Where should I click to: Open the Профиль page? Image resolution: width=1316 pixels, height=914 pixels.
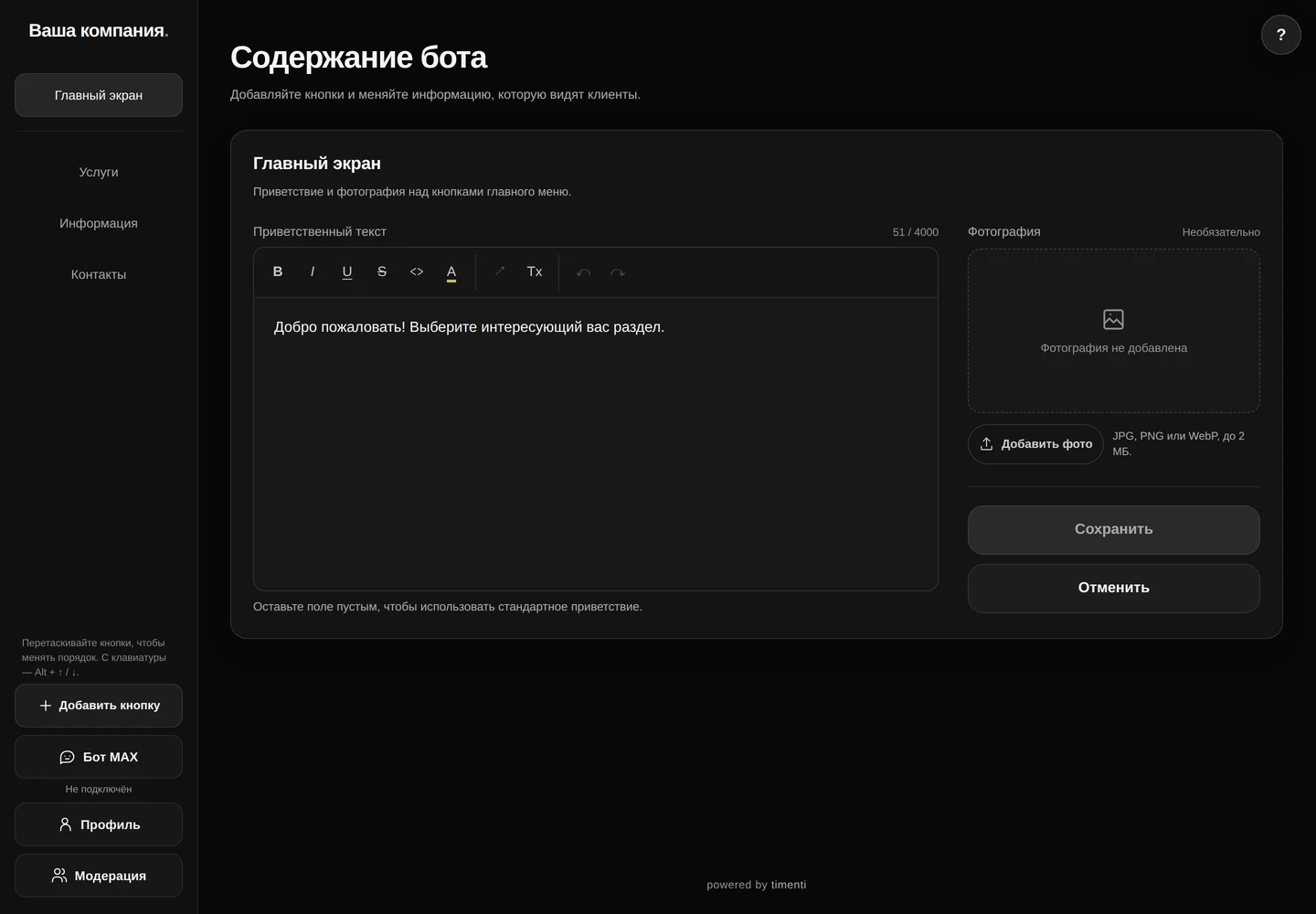click(99, 824)
